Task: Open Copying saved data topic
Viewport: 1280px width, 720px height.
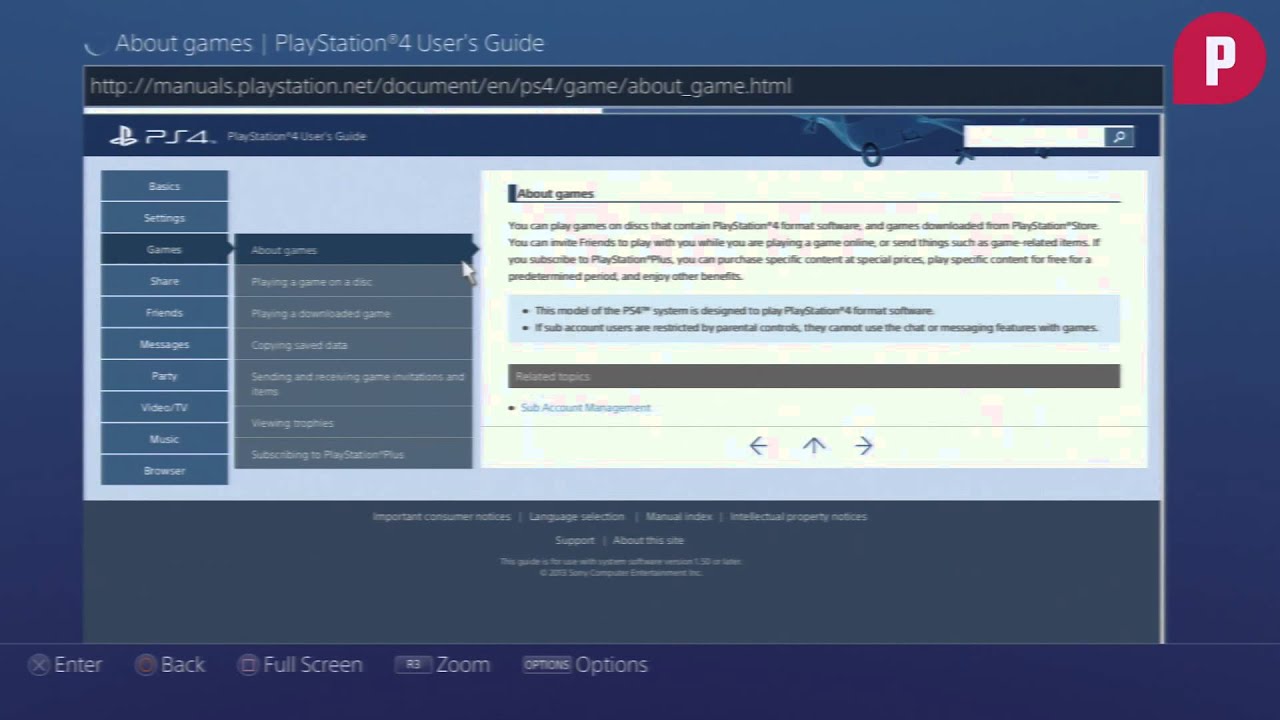Action: (x=353, y=345)
